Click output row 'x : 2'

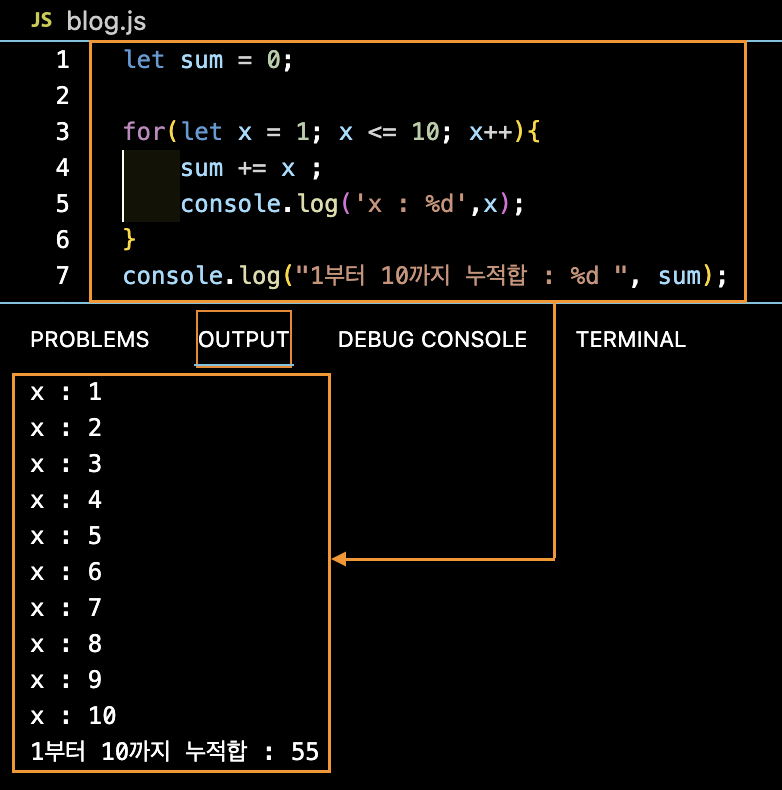[66, 428]
